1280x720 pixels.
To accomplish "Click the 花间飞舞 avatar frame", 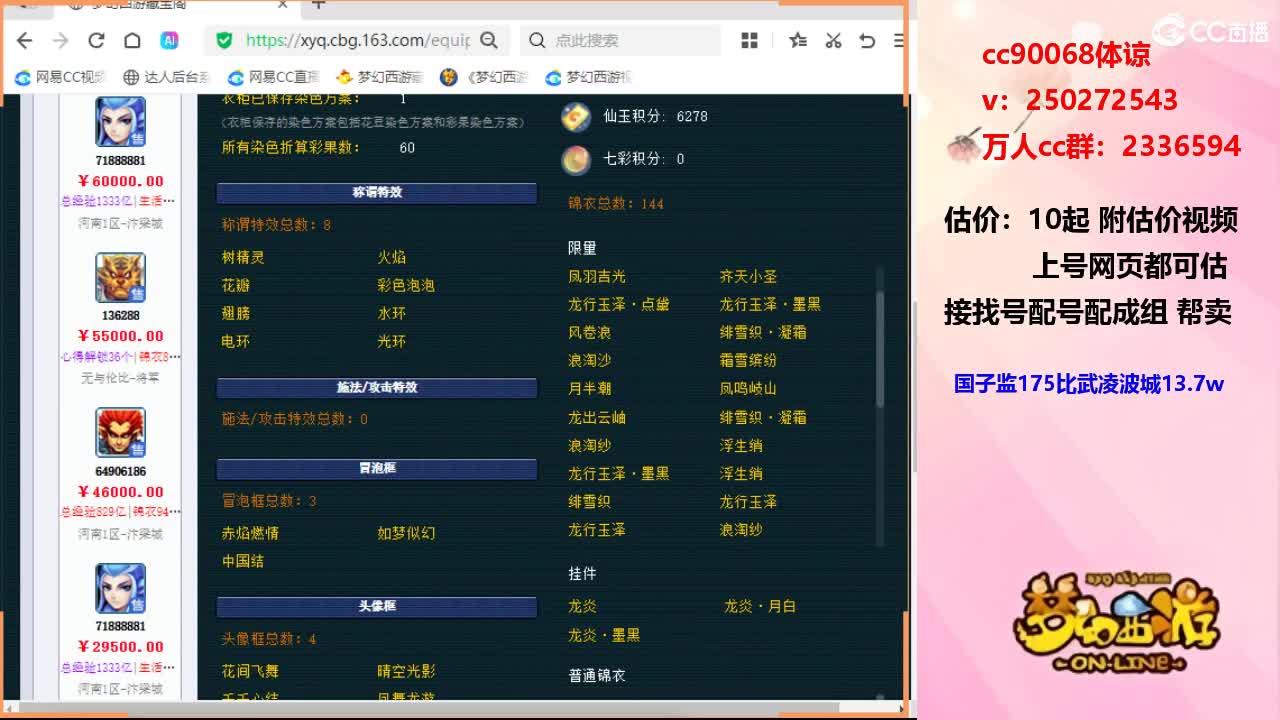I will 250,671.
